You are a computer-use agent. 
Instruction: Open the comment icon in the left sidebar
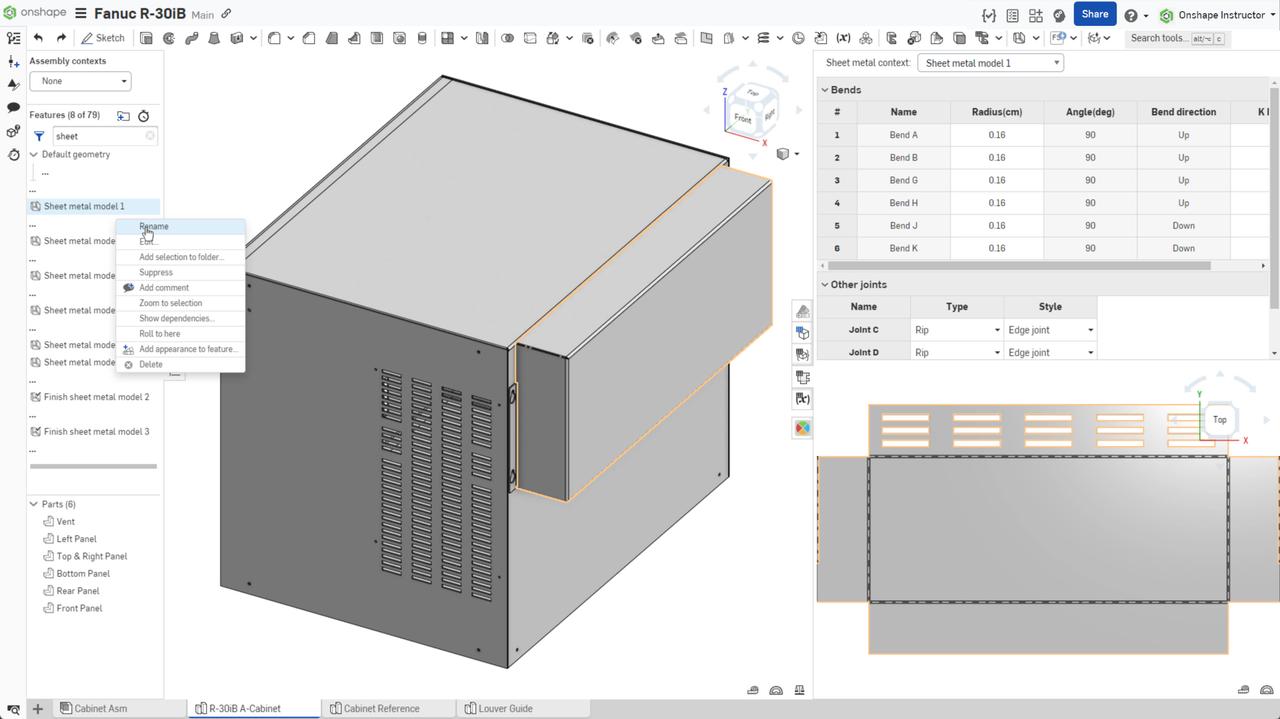[x=13, y=107]
